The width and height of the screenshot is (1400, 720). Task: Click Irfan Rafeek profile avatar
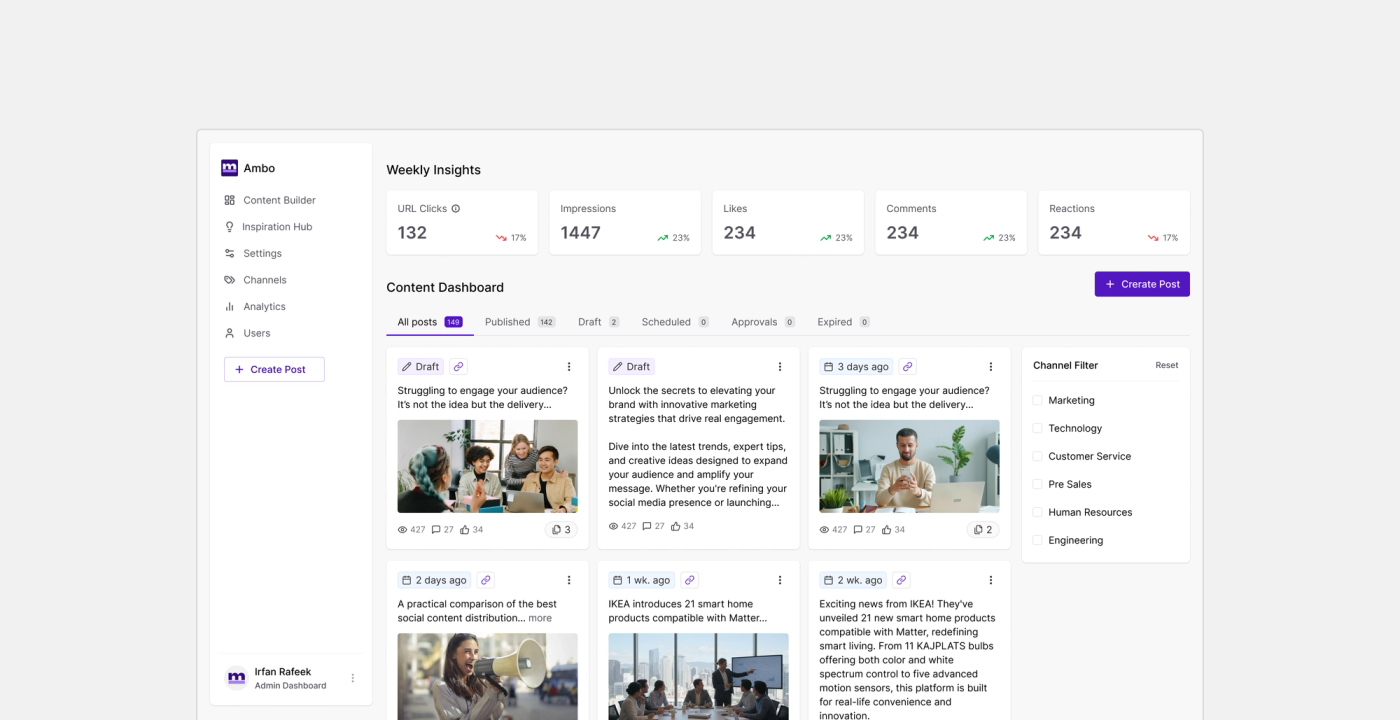(236, 678)
